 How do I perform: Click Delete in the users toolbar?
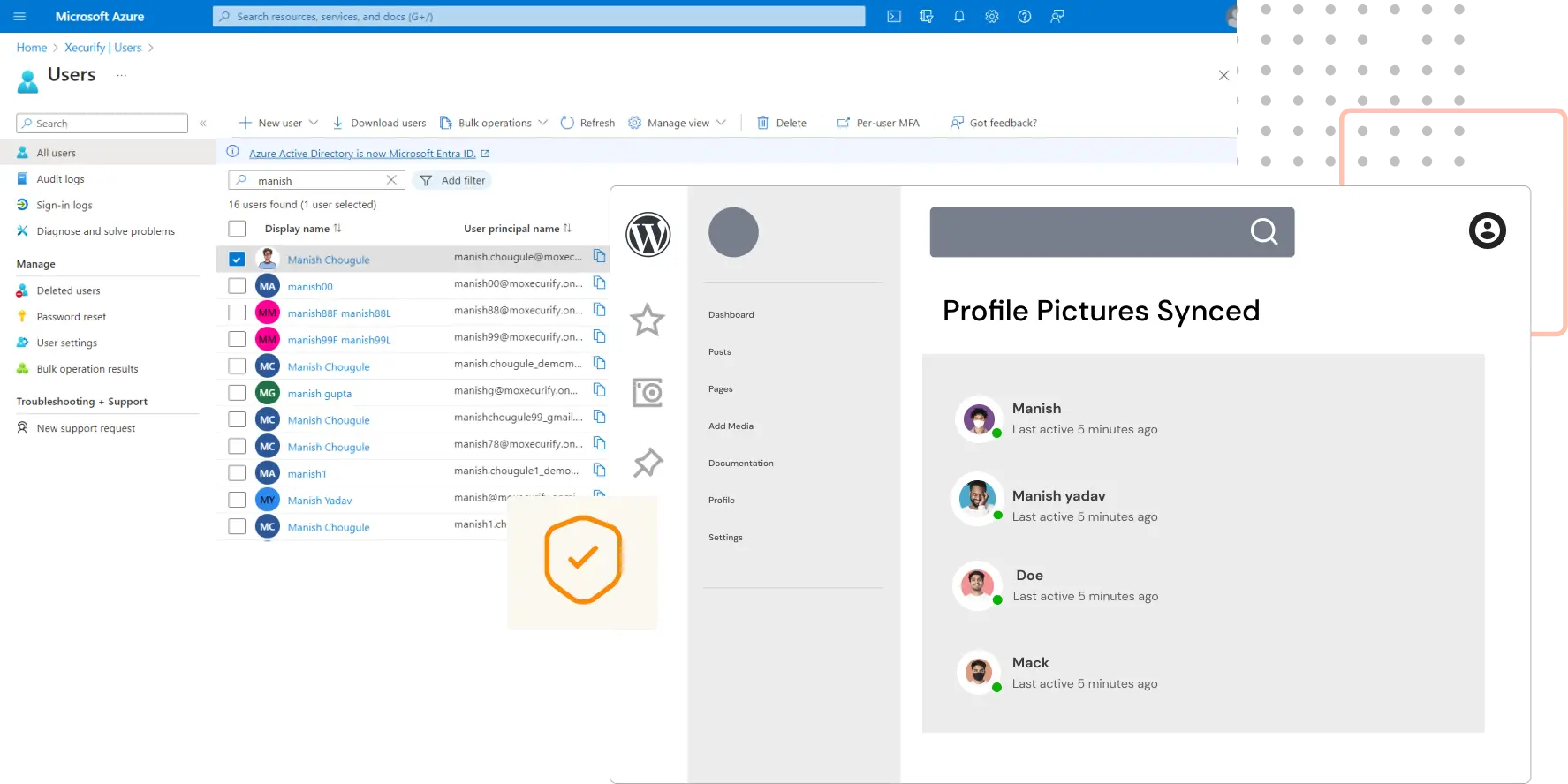(782, 123)
